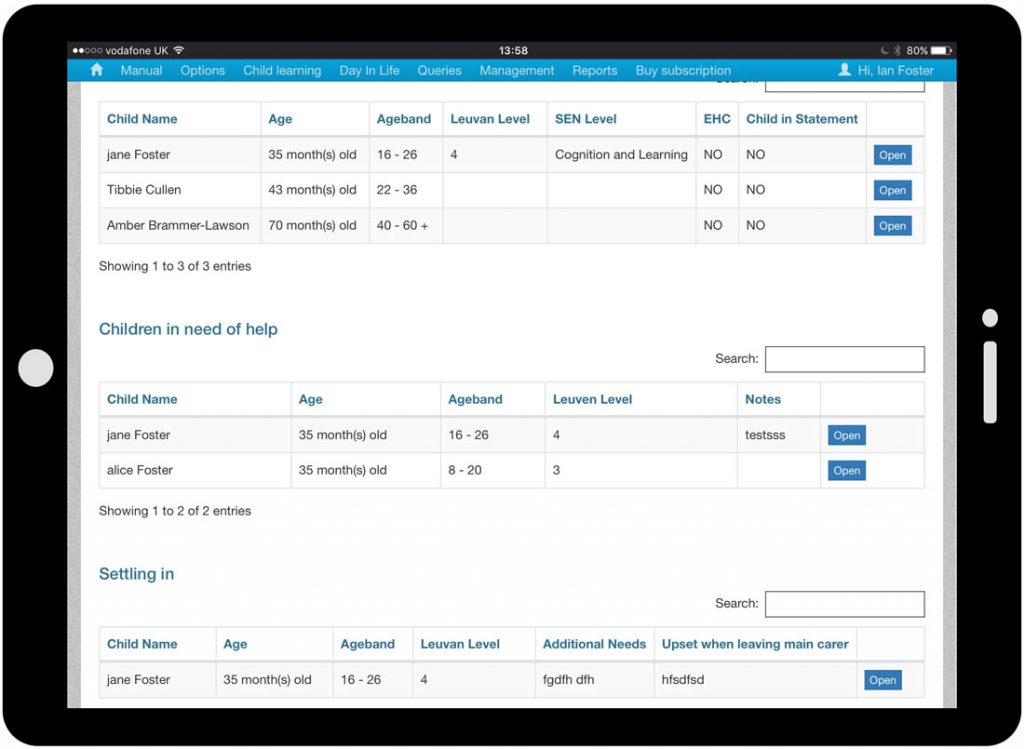Open alice Foster's record
Image resolution: width=1024 pixels, height=749 pixels.
pos(846,471)
